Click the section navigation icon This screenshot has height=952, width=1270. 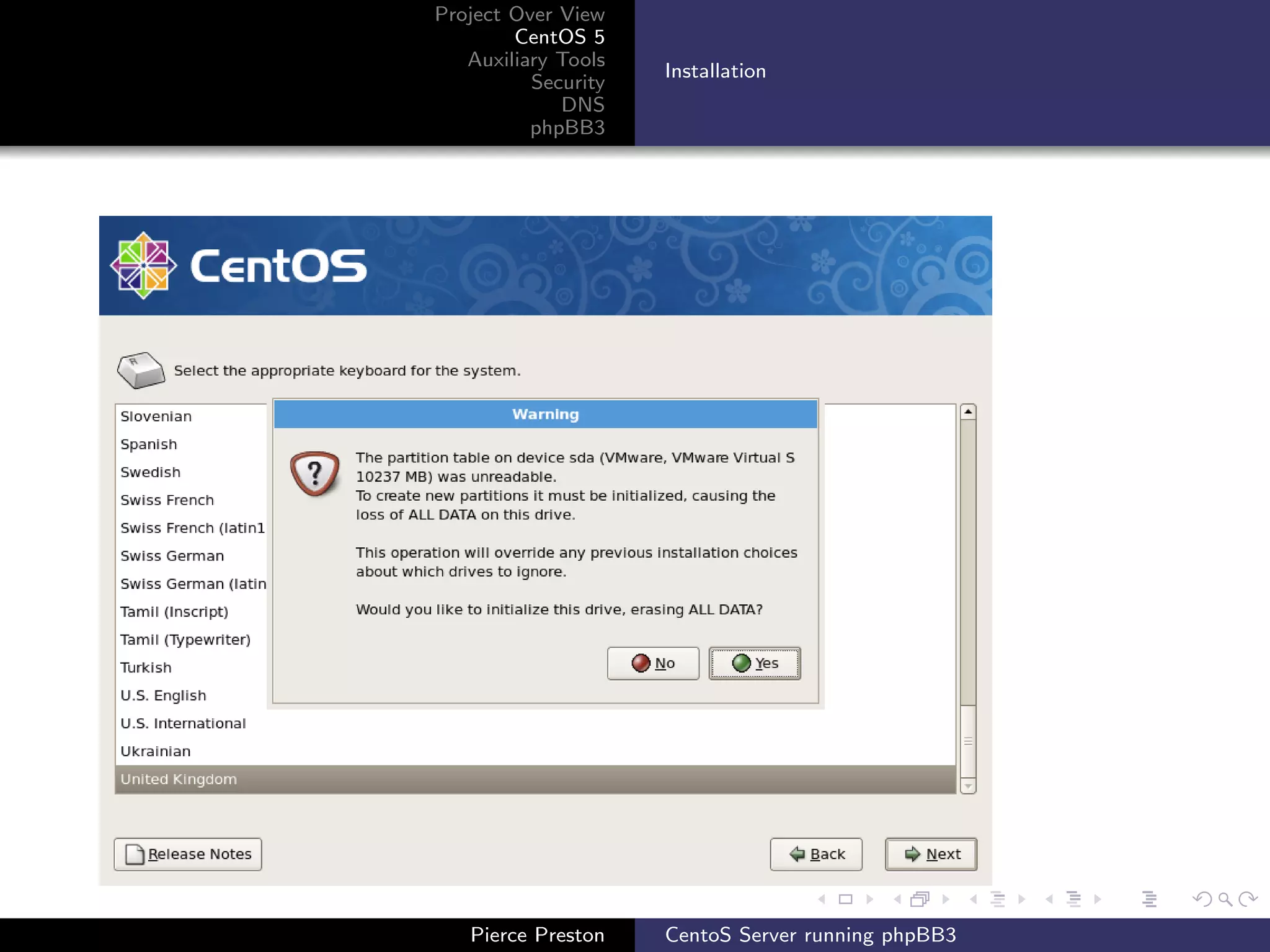click(x=1073, y=899)
